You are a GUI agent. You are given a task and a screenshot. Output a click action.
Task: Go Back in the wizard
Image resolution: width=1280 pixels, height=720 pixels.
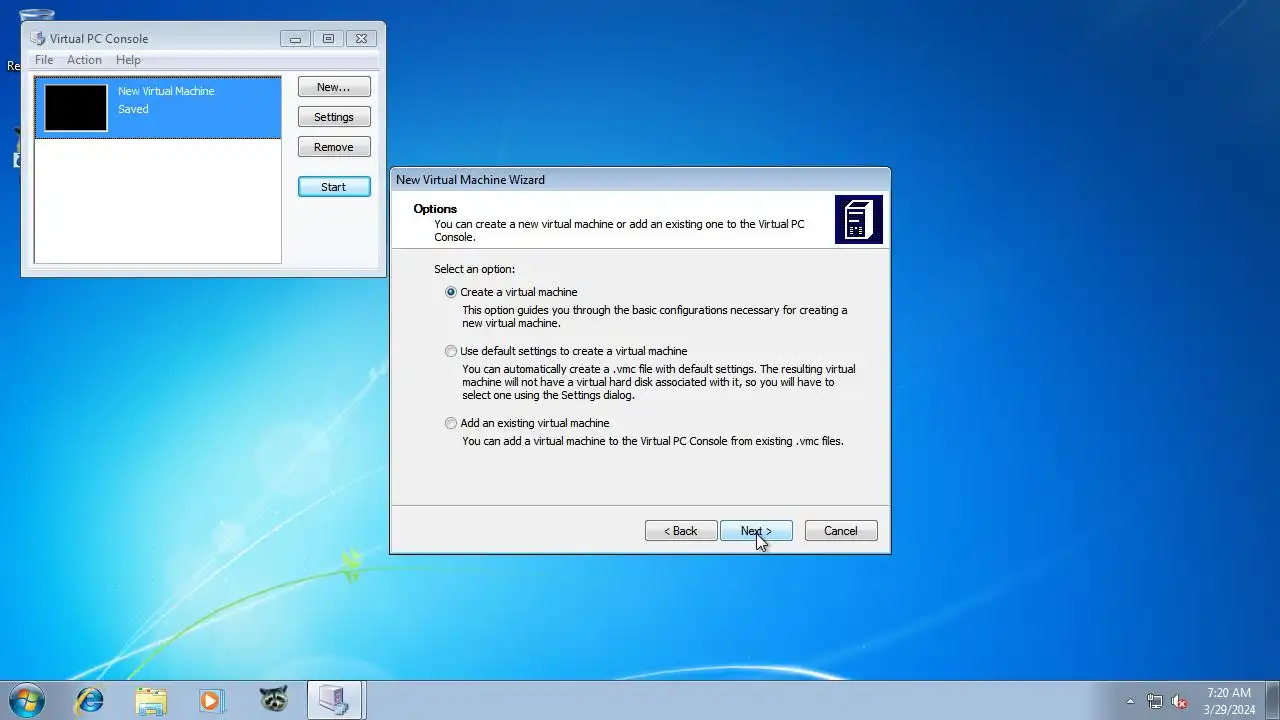681,531
